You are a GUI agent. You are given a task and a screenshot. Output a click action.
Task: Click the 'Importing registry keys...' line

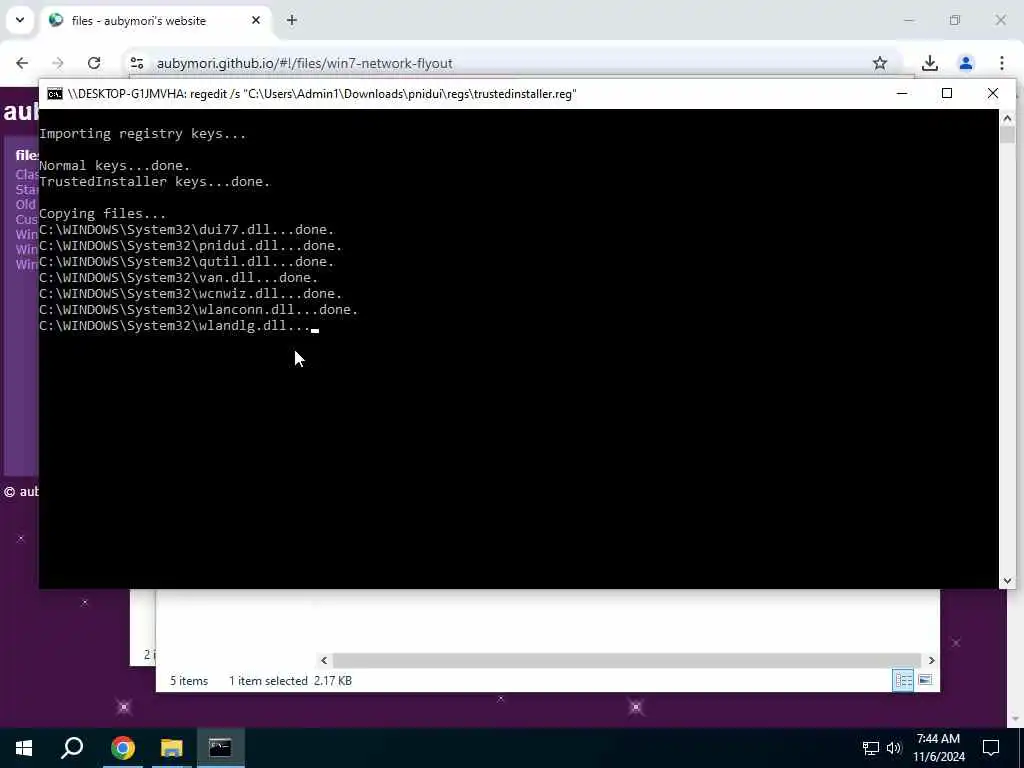142,133
